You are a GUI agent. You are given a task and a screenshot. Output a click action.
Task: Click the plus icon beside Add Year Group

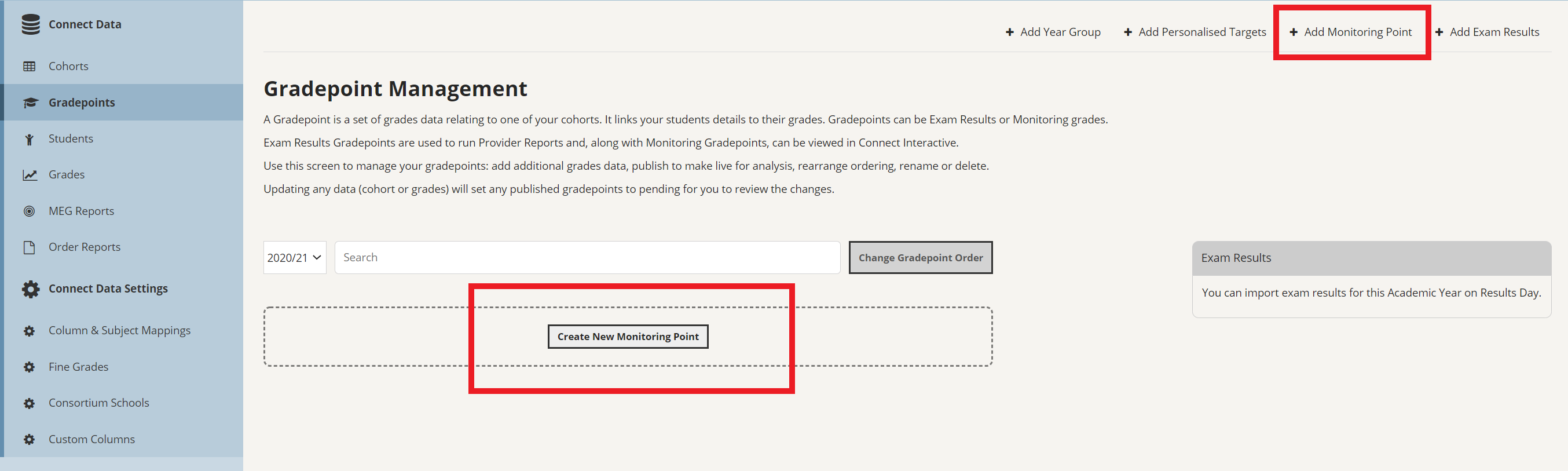pos(1009,32)
